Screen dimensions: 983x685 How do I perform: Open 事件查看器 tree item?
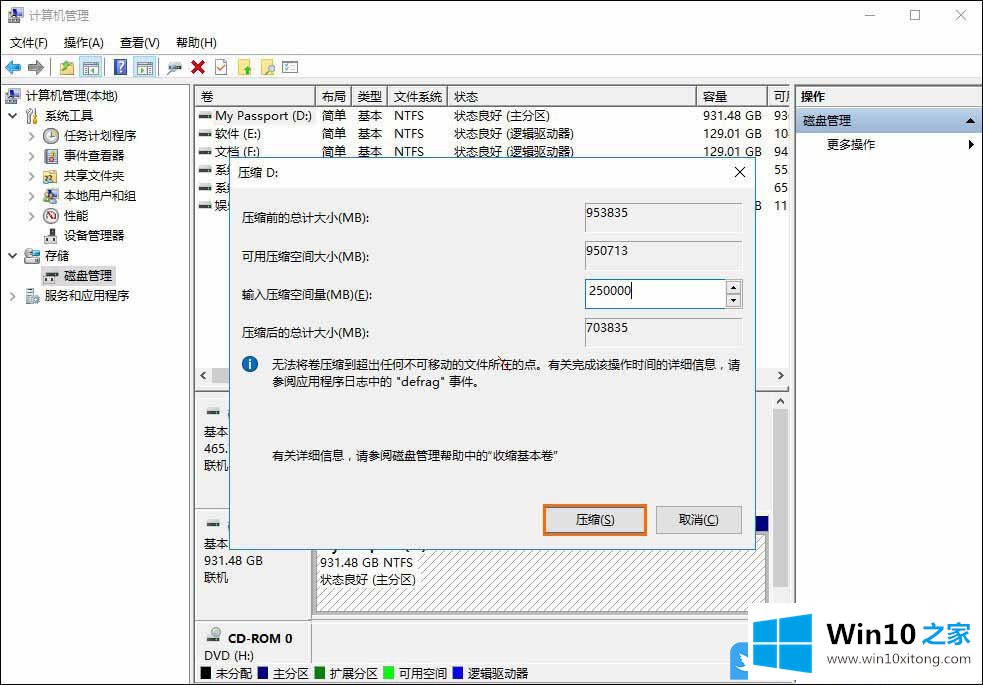(x=93, y=155)
